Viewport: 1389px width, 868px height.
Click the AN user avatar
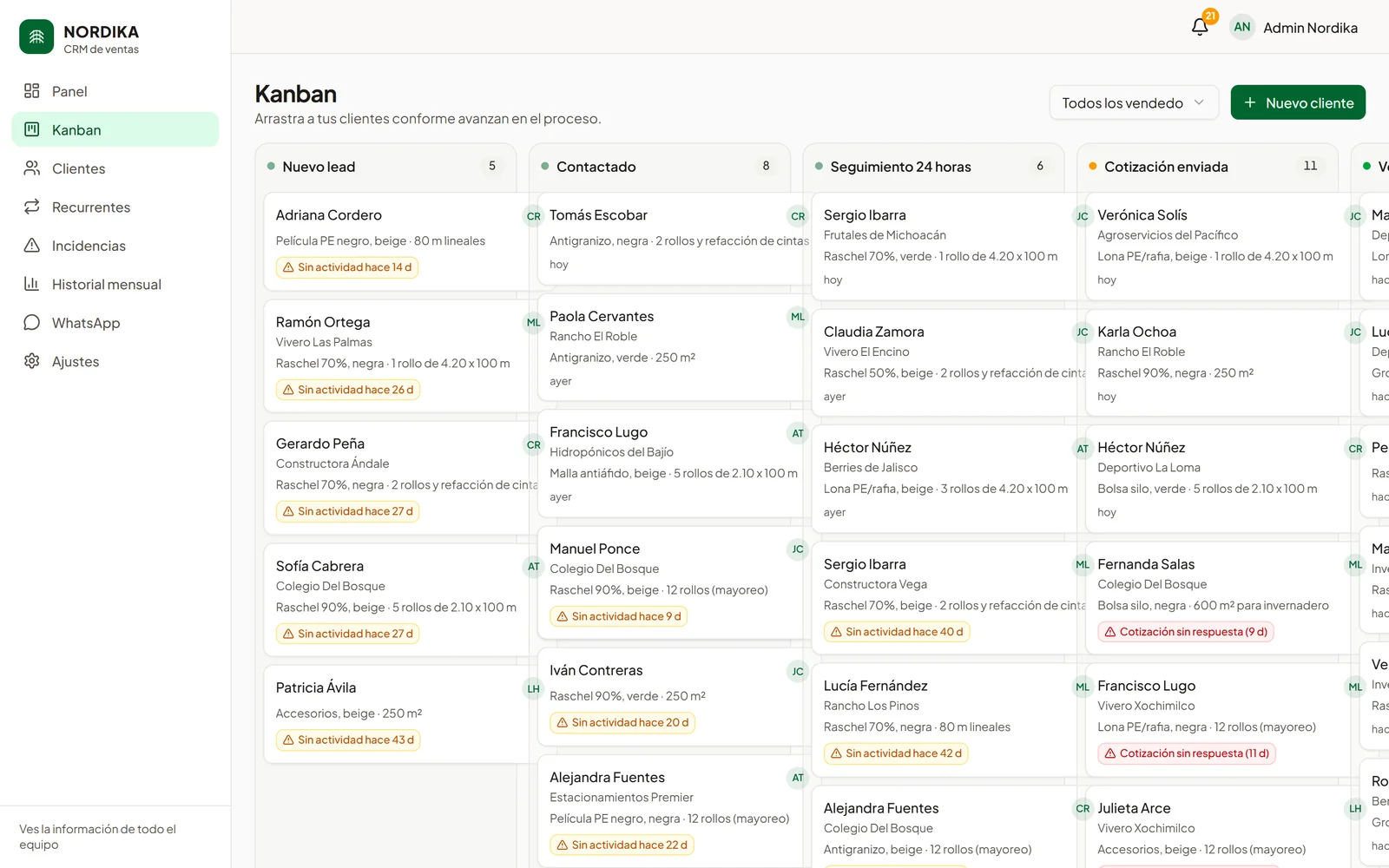coord(1242,27)
